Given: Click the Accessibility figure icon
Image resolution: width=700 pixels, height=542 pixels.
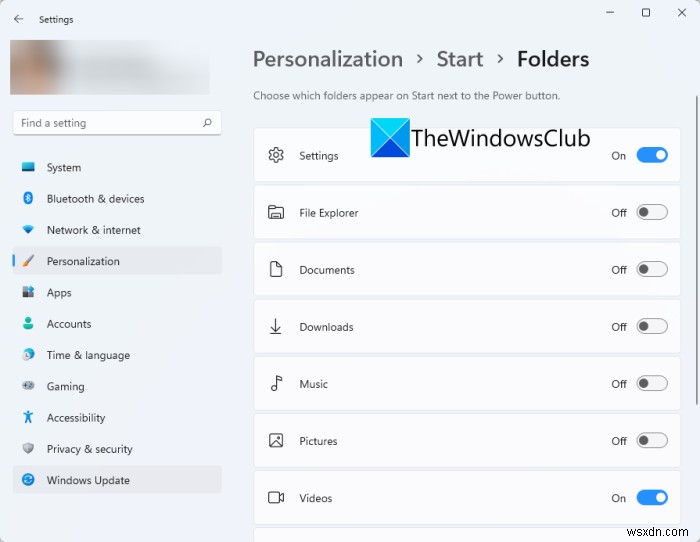Looking at the screenshot, I should click(28, 417).
